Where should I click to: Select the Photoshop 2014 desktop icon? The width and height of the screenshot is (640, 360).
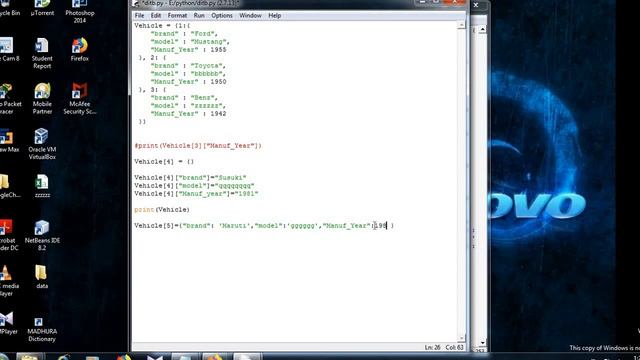tap(80, 11)
